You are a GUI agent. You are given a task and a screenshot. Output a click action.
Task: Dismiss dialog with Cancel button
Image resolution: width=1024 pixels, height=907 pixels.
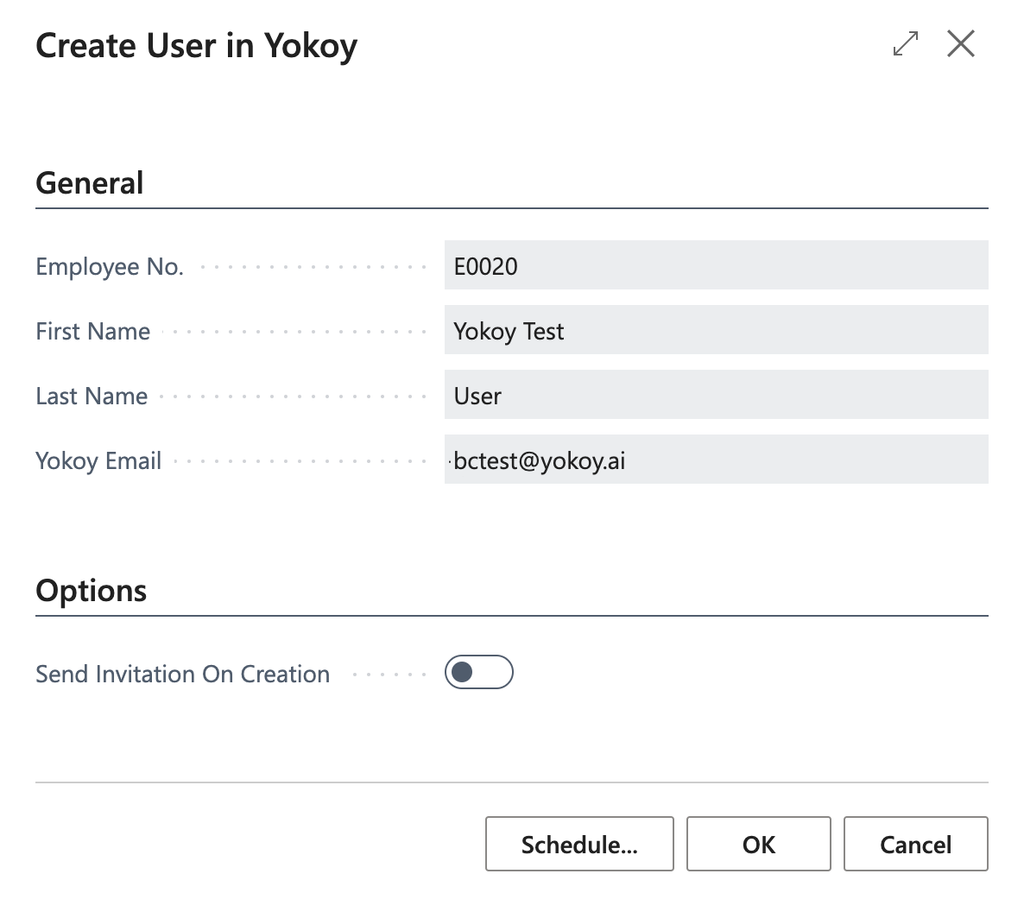[916, 844]
